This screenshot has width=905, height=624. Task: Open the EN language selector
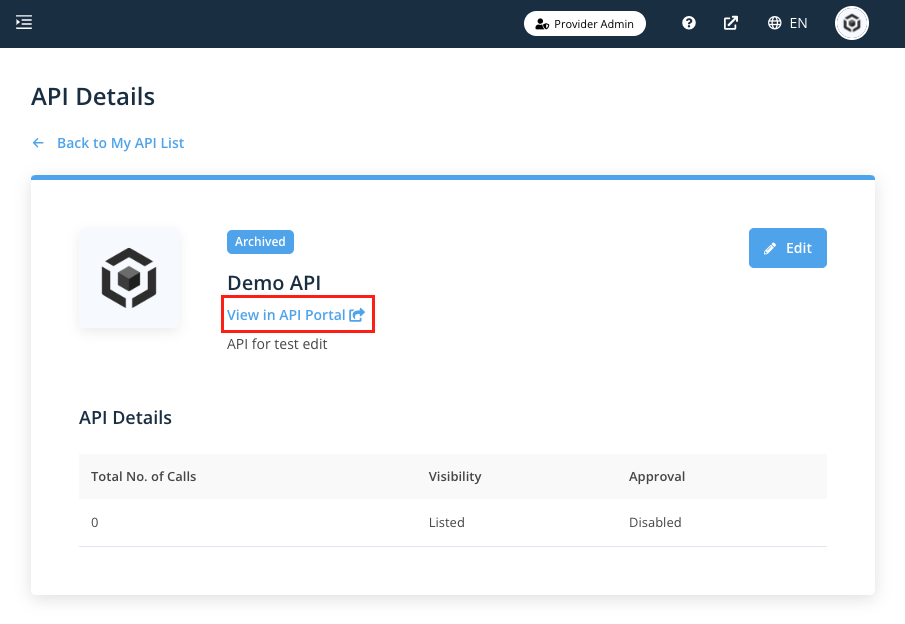tap(787, 24)
